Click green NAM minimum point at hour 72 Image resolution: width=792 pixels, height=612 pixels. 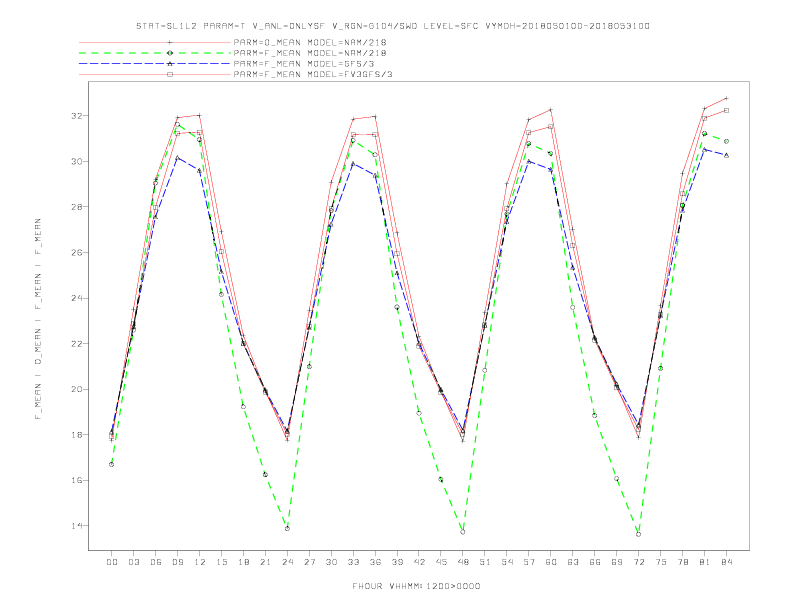638,534
